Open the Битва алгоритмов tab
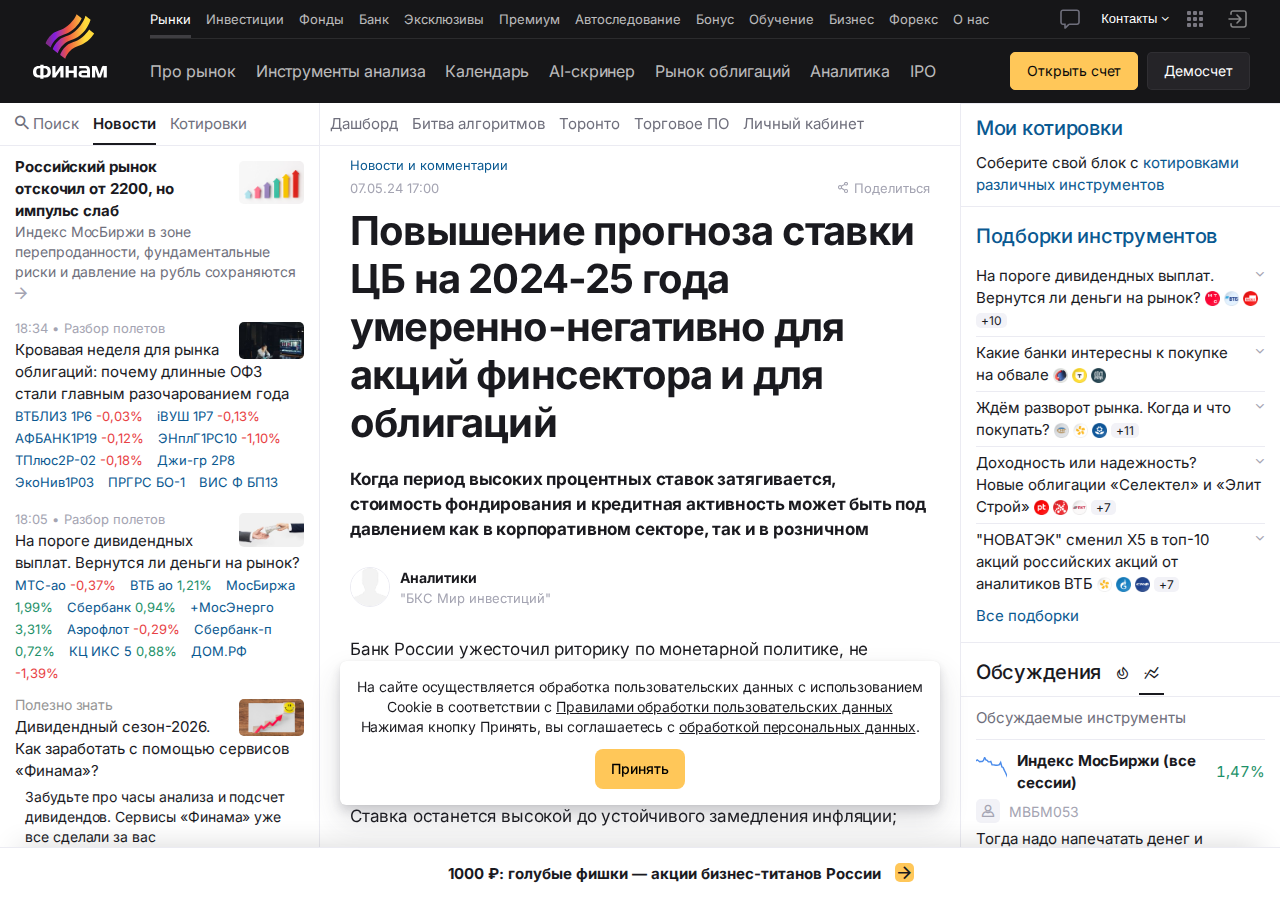 pyautogui.click(x=478, y=123)
